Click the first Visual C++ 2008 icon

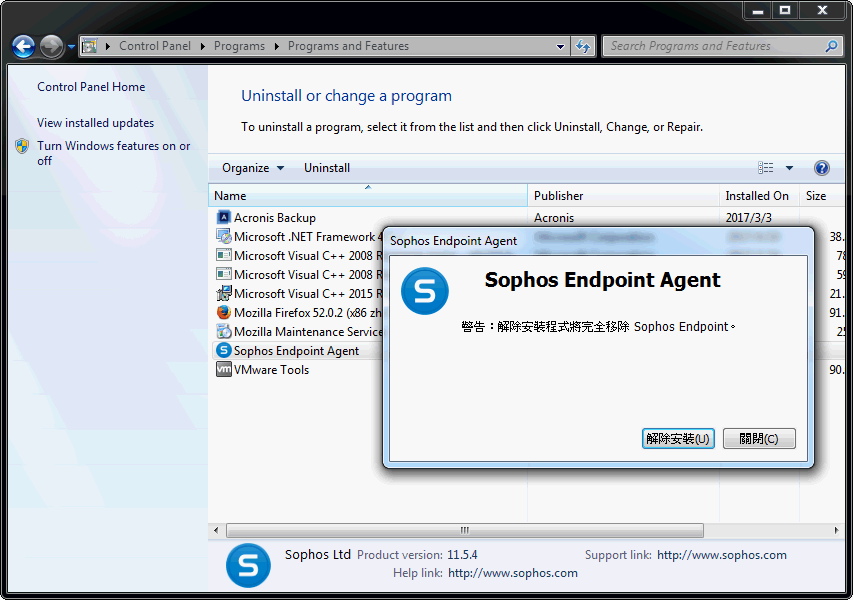coord(223,256)
